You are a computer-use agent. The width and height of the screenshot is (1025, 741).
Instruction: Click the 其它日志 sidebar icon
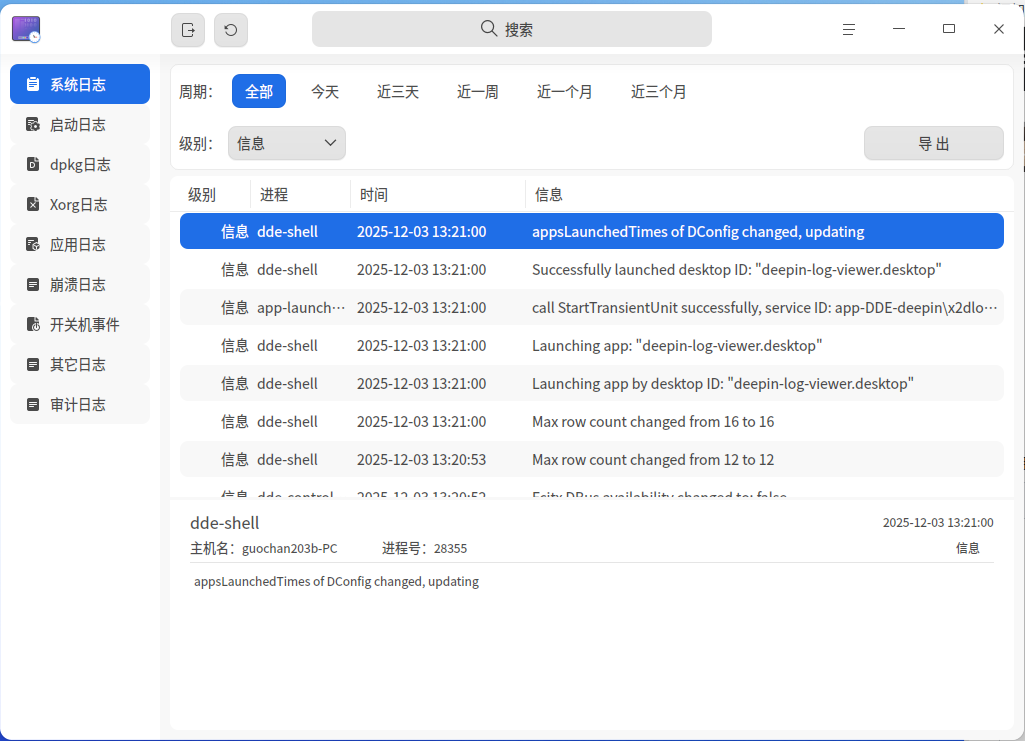pos(33,364)
